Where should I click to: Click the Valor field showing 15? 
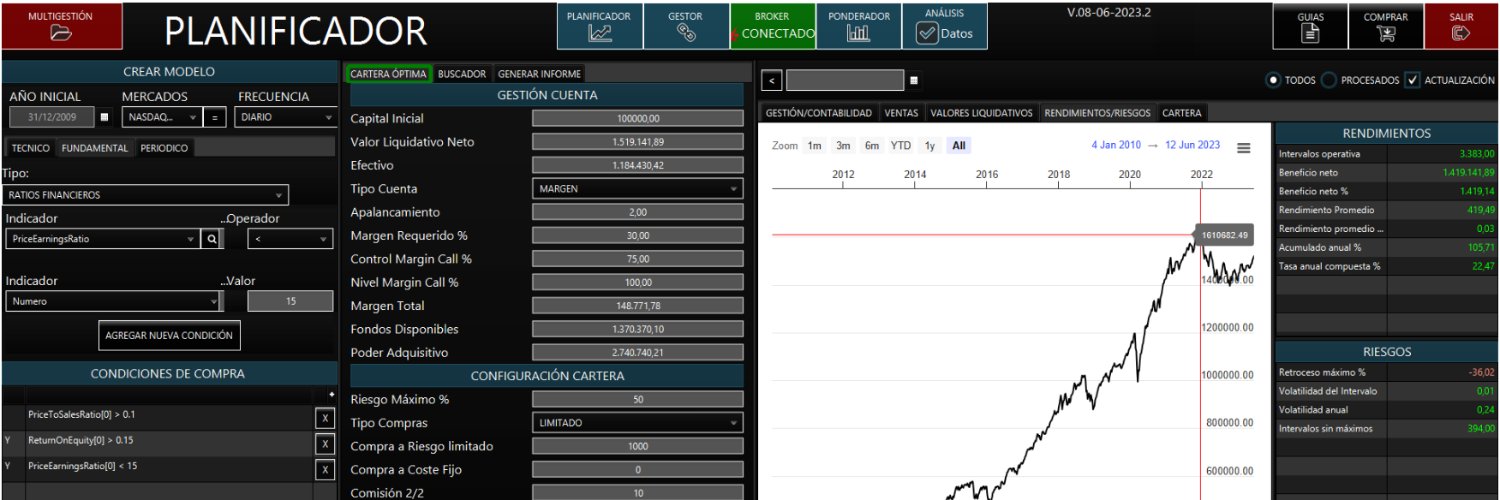[x=290, y=301]
